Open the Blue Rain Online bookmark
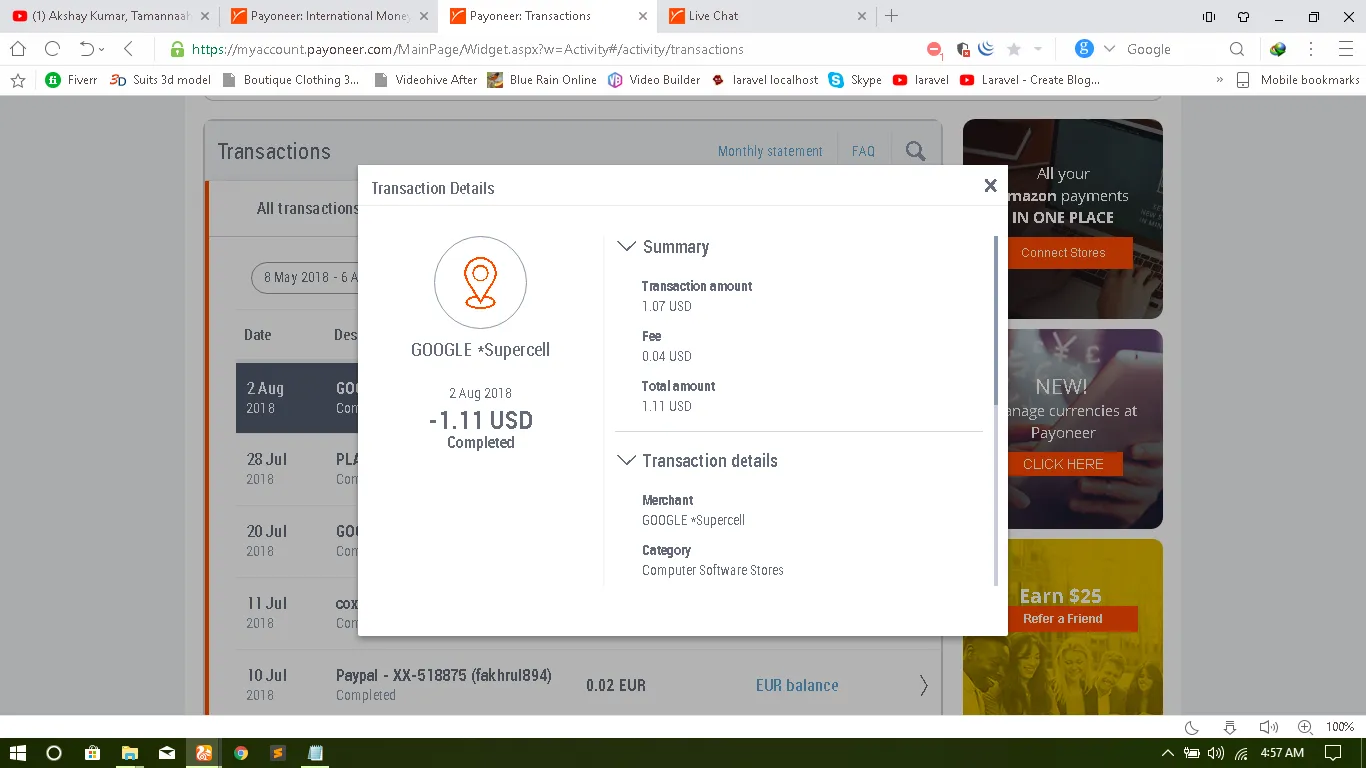The image size is (1366, 768). pyautogui.click(x=542, y=80)
